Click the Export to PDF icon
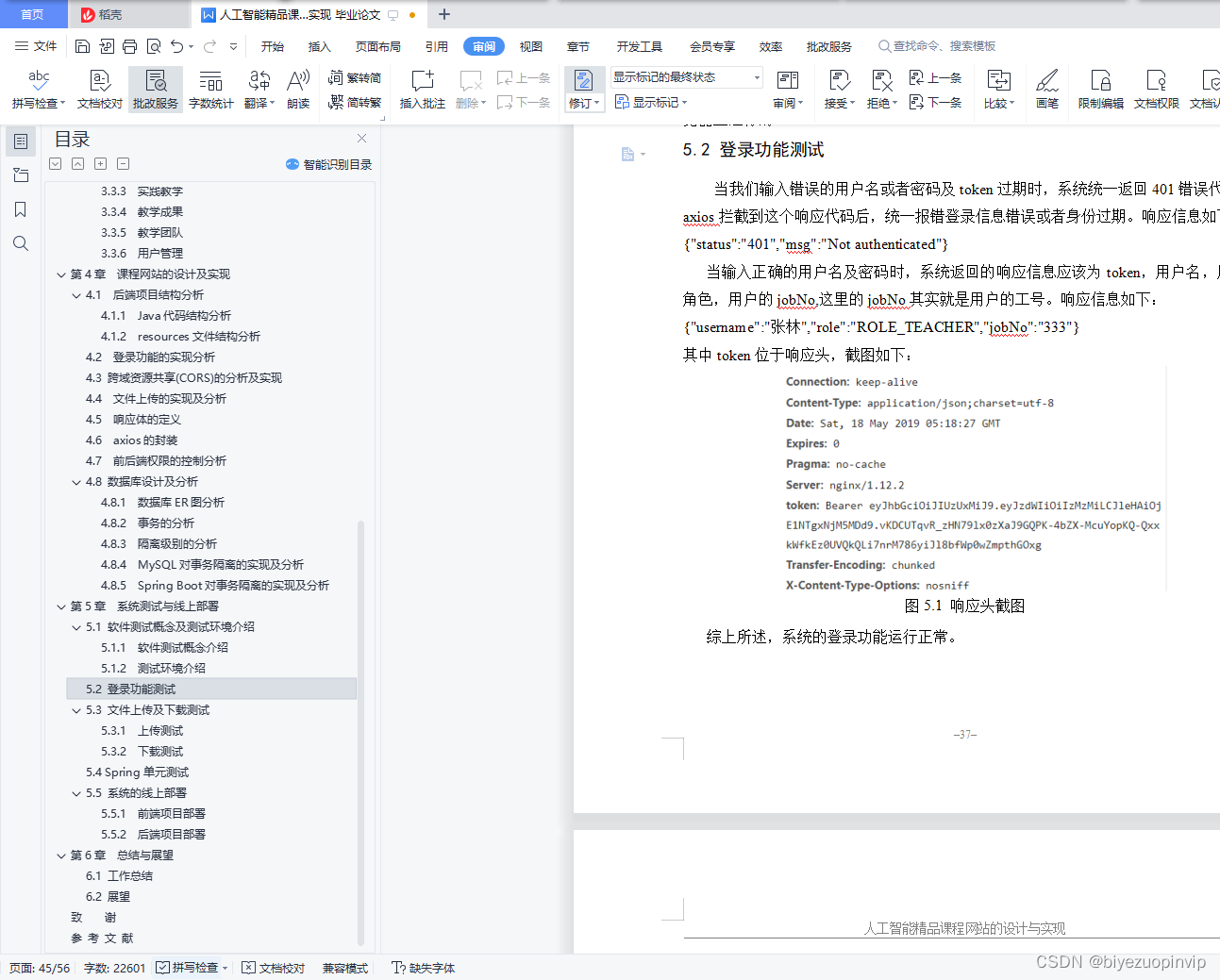The width and height of the screenshot is (1220, 980). [106, 46]
